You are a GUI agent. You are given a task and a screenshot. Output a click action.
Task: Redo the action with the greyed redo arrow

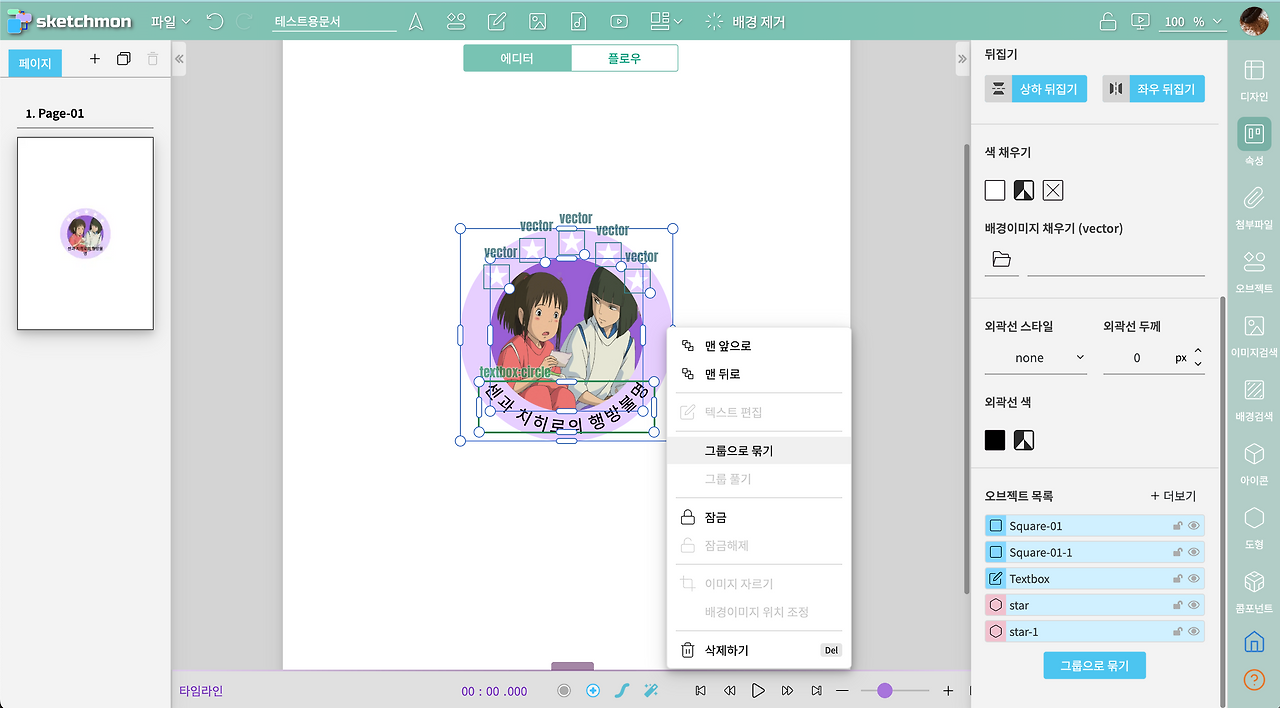(244, 21)
